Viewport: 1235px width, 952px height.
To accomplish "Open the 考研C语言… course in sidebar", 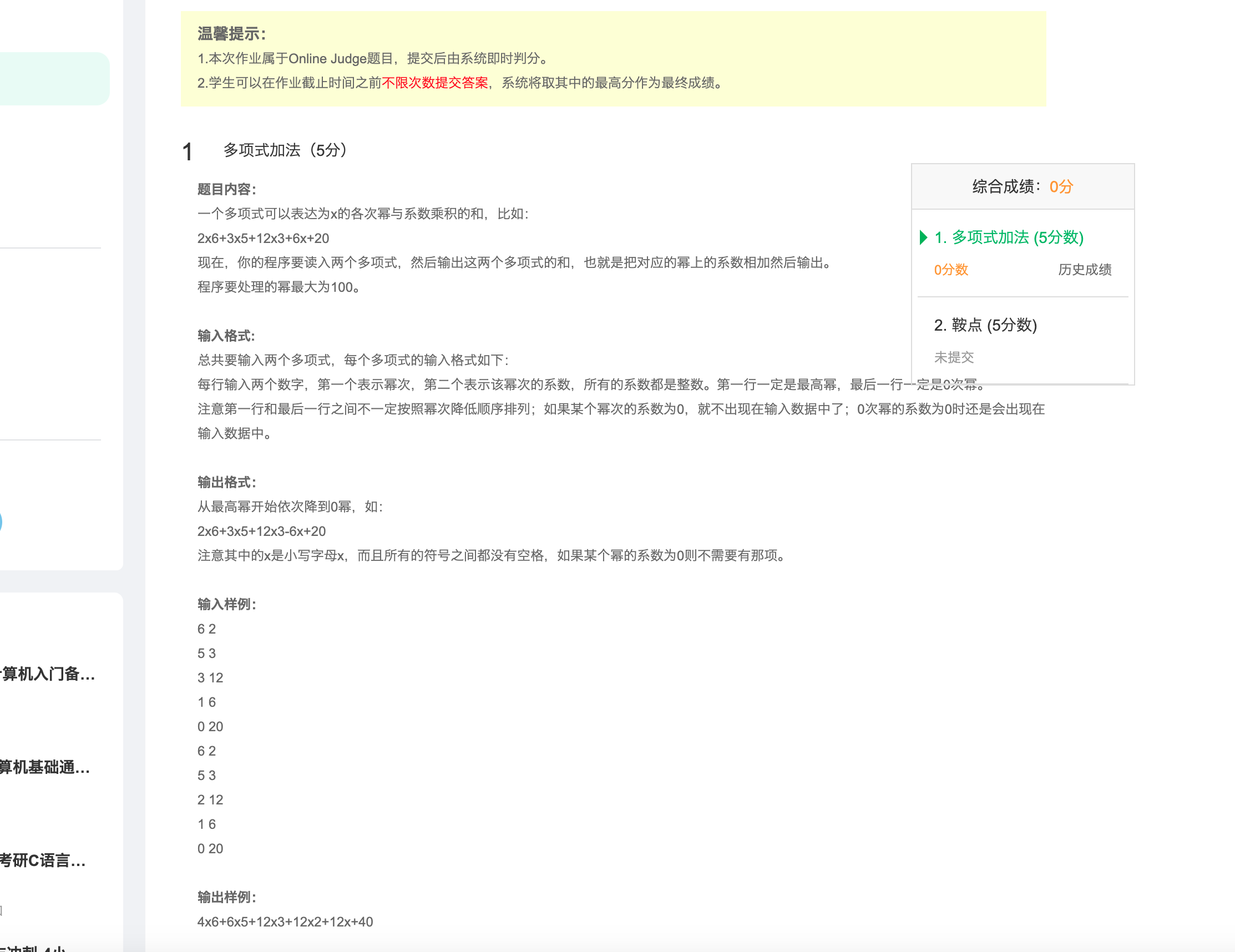I will (43, 860).
